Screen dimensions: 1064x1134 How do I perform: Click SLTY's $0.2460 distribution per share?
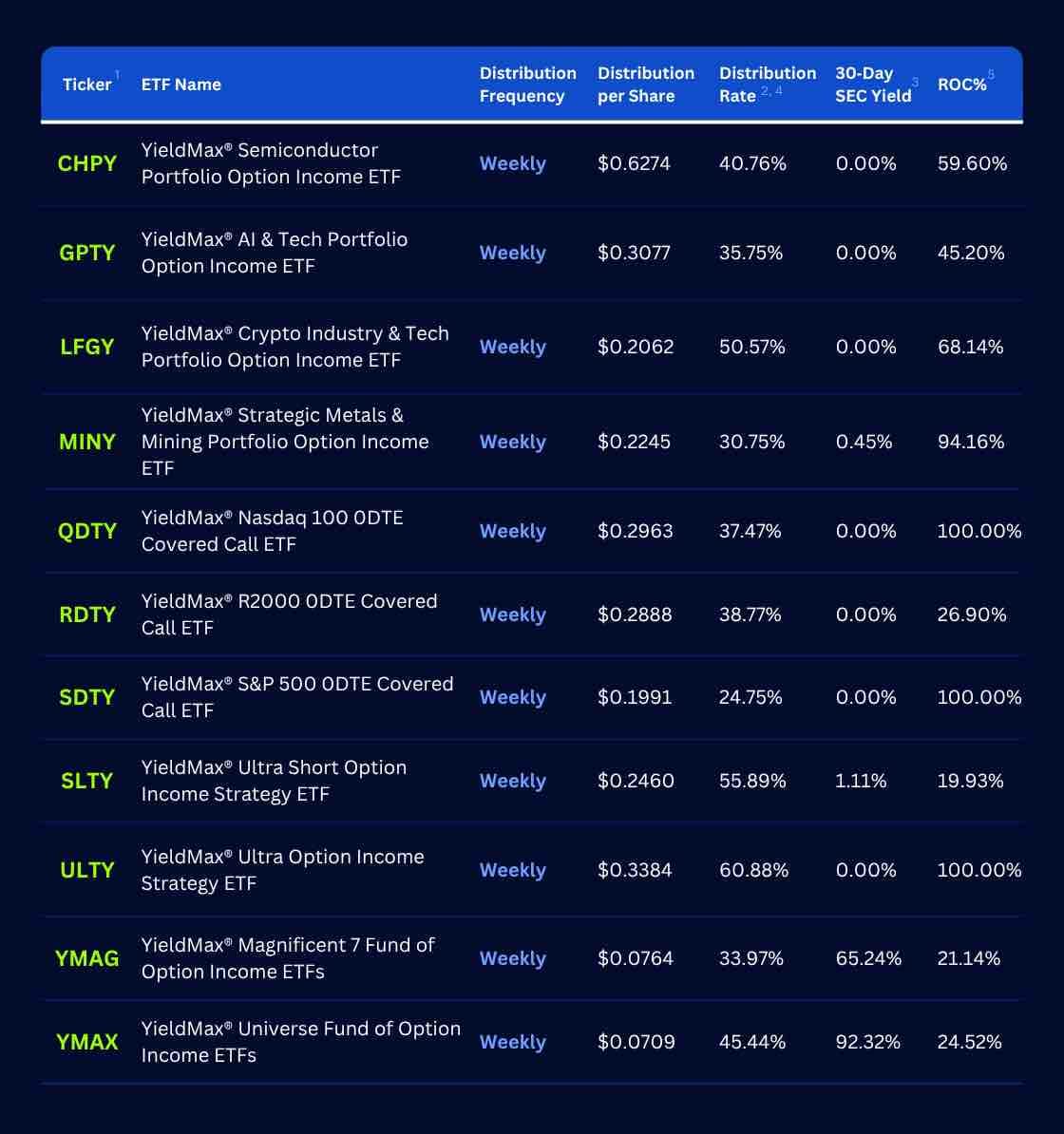pyautogui.click(x=635, y=781)
